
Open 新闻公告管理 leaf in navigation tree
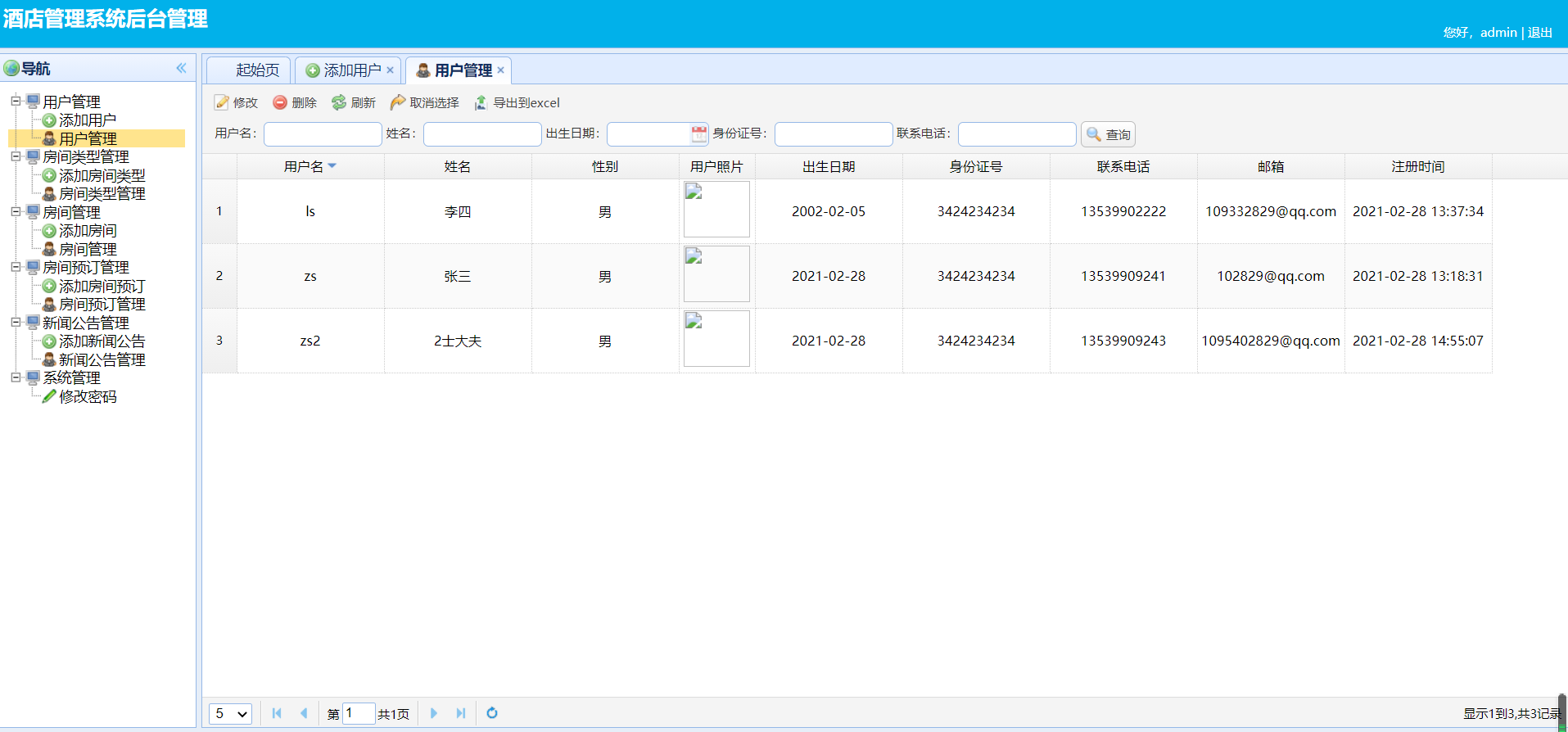[x=102, y=359]
